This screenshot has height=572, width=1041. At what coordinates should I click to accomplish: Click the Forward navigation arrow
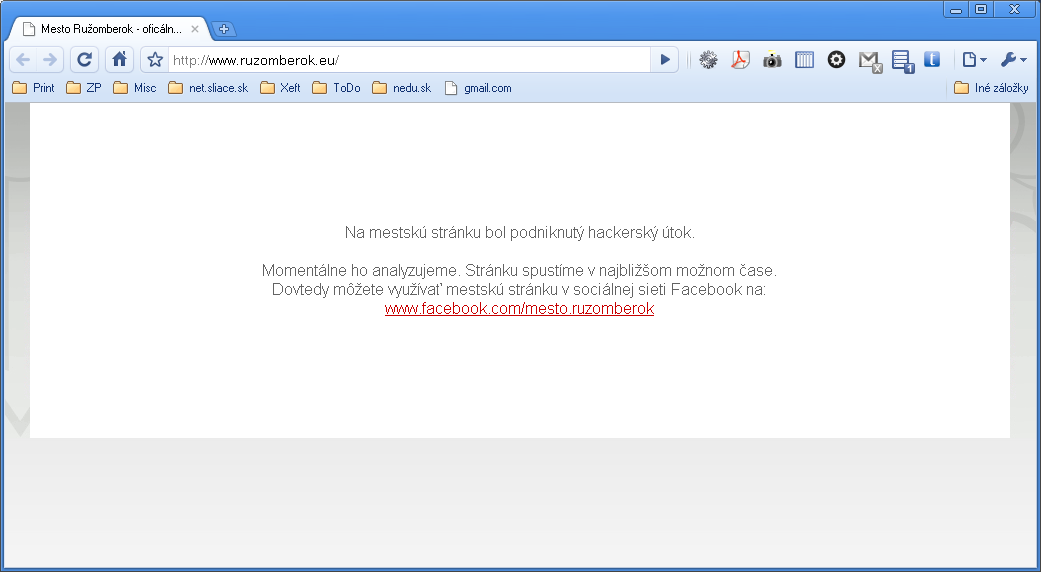point(50,60)
